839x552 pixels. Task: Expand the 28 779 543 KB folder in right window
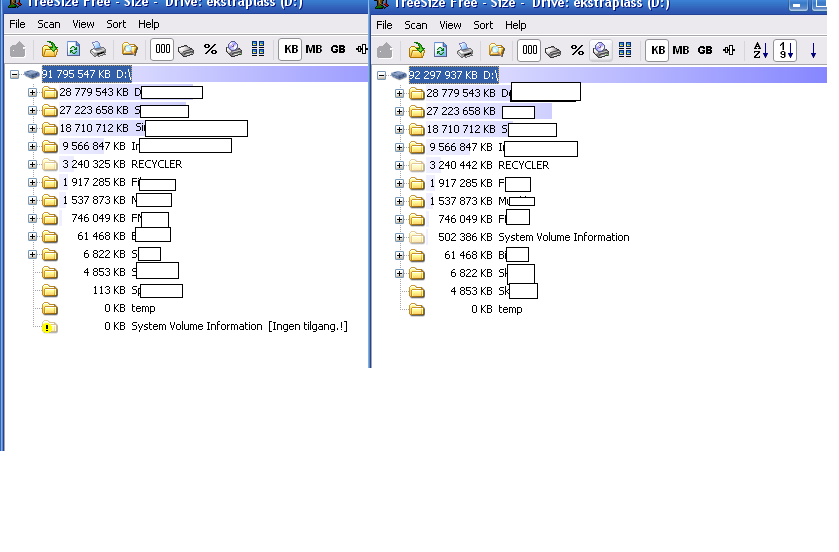pos(399,94)
